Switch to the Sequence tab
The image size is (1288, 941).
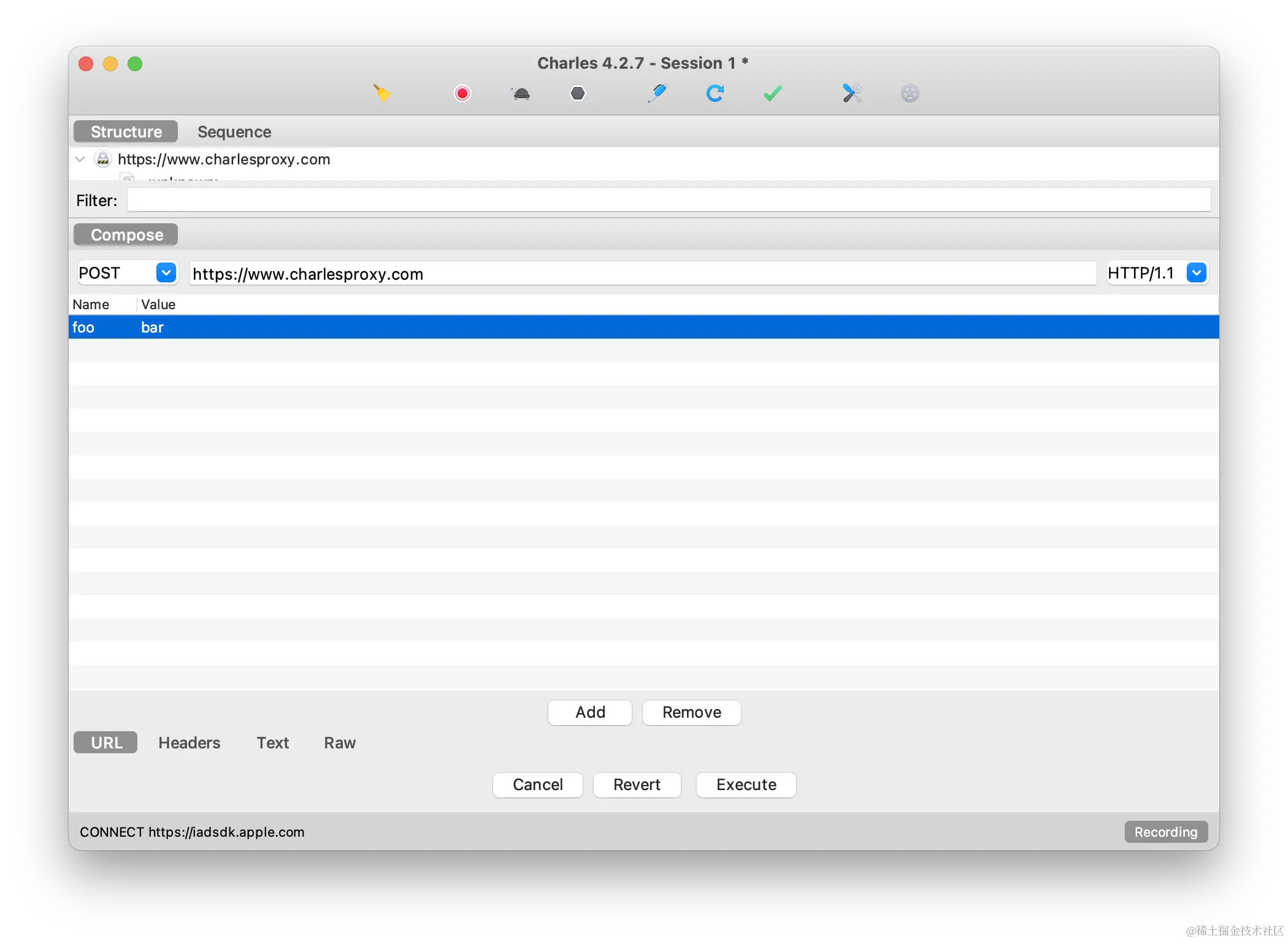[x=234, y=132]
